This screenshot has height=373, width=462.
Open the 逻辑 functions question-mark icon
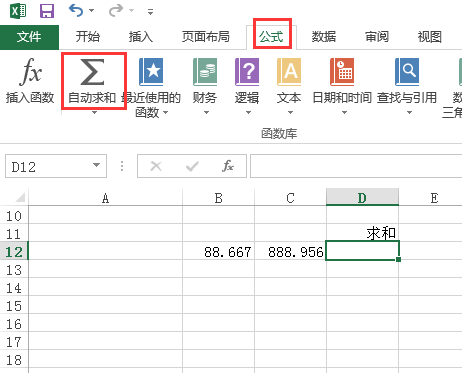247,72
